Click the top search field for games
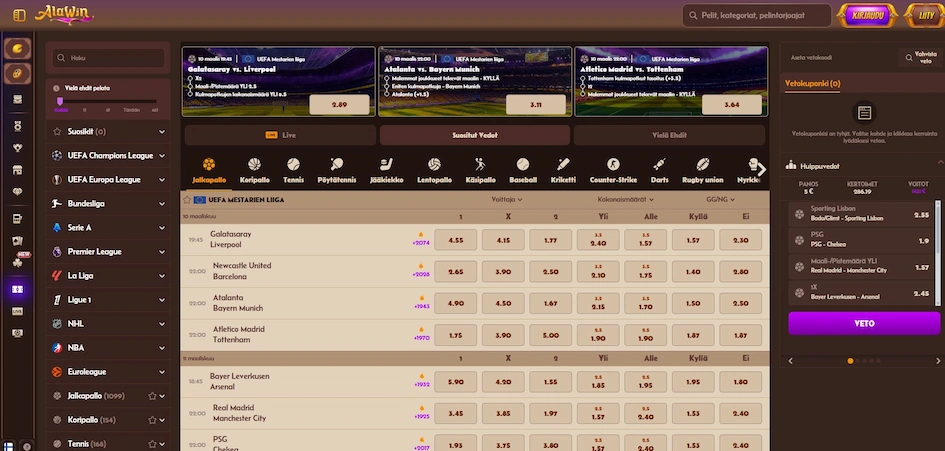The image size is (945, 451). (756, 16)
